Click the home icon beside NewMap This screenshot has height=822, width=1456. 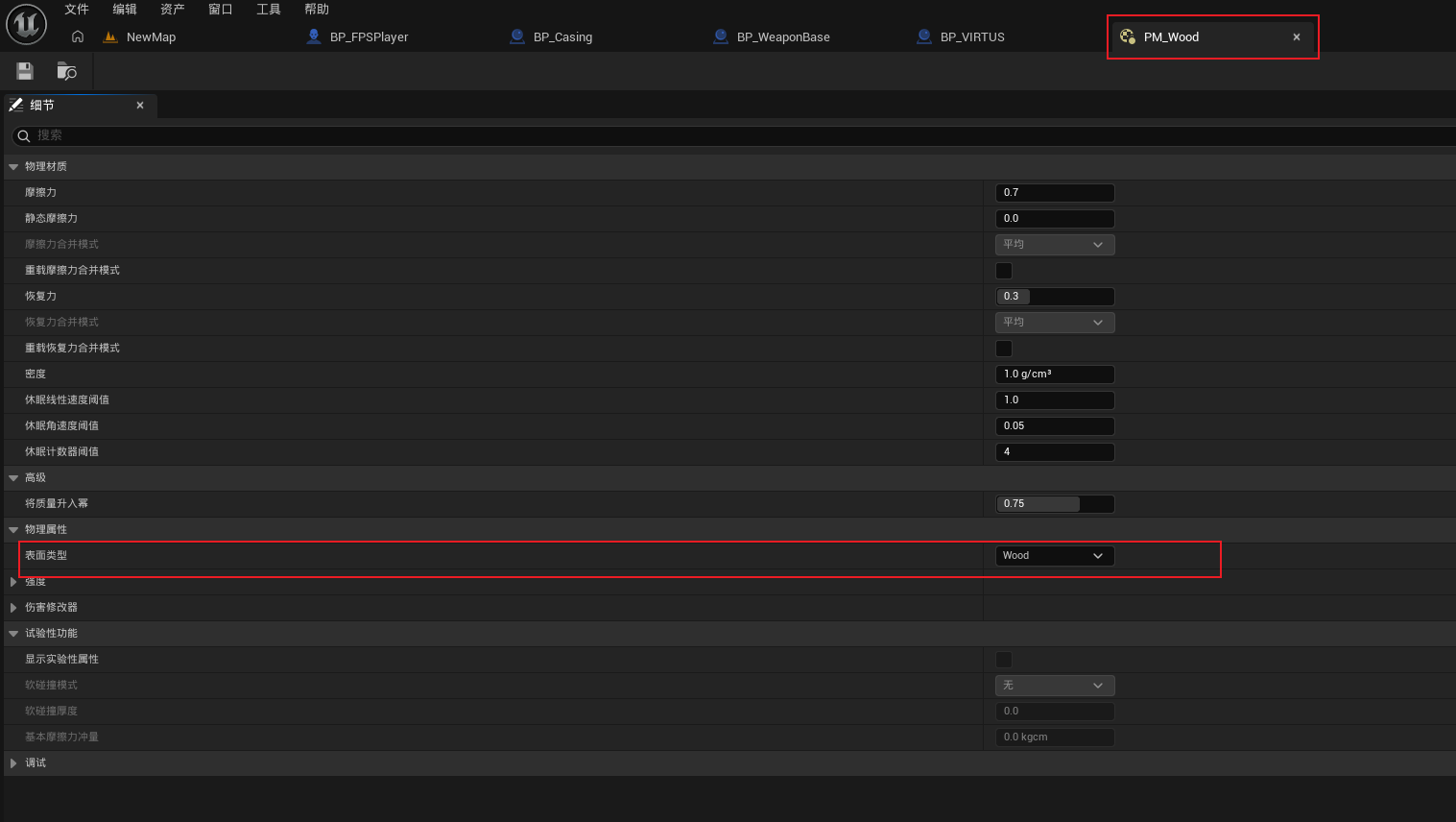point(78,36)
